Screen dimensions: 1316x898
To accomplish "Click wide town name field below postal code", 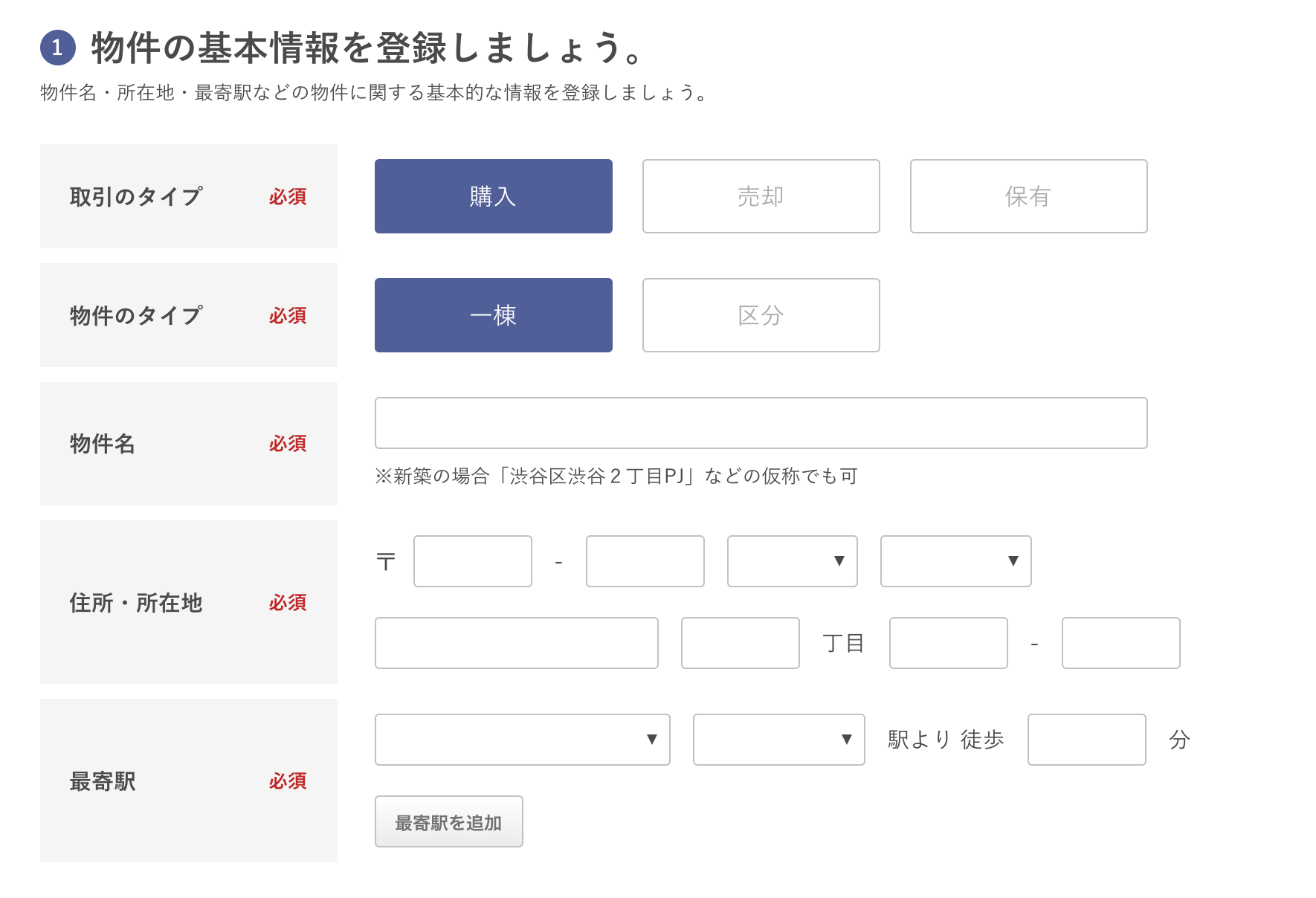I will click(516, 643).
